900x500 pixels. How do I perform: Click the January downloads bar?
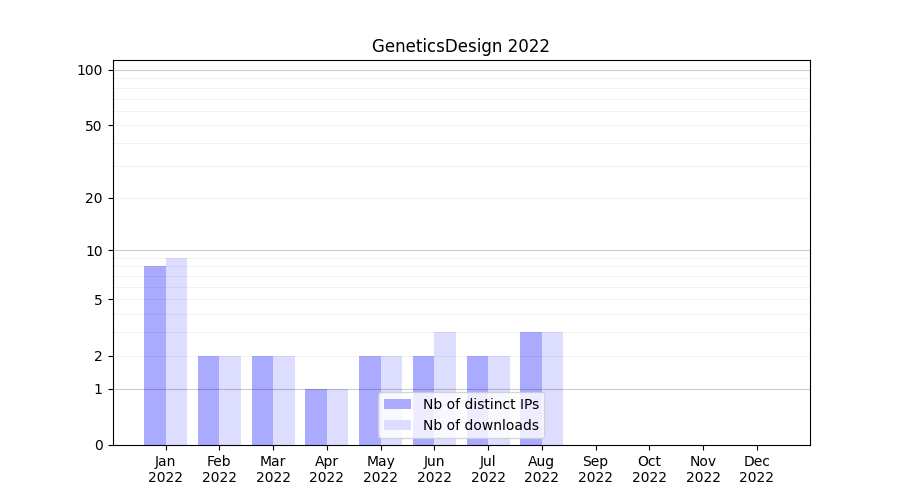click(176, 351)
